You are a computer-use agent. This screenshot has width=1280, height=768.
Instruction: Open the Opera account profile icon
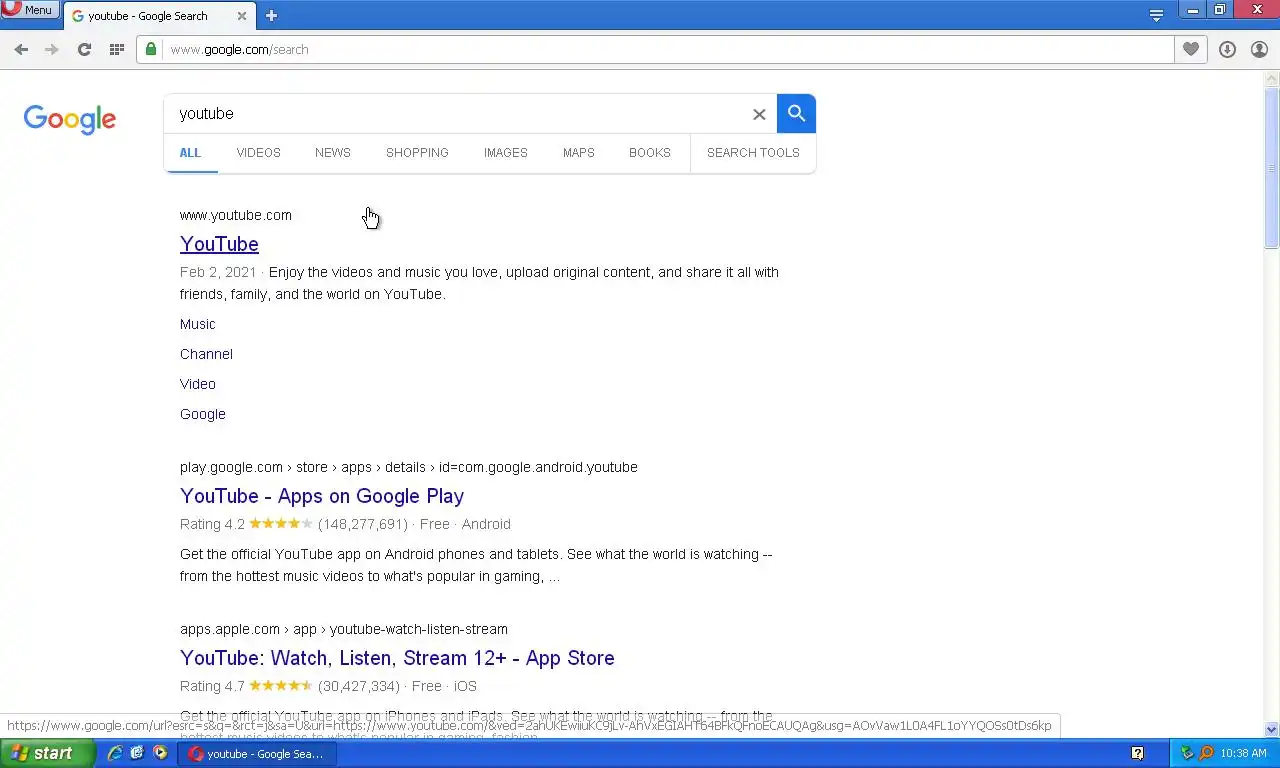click(x=1259, y=49)
